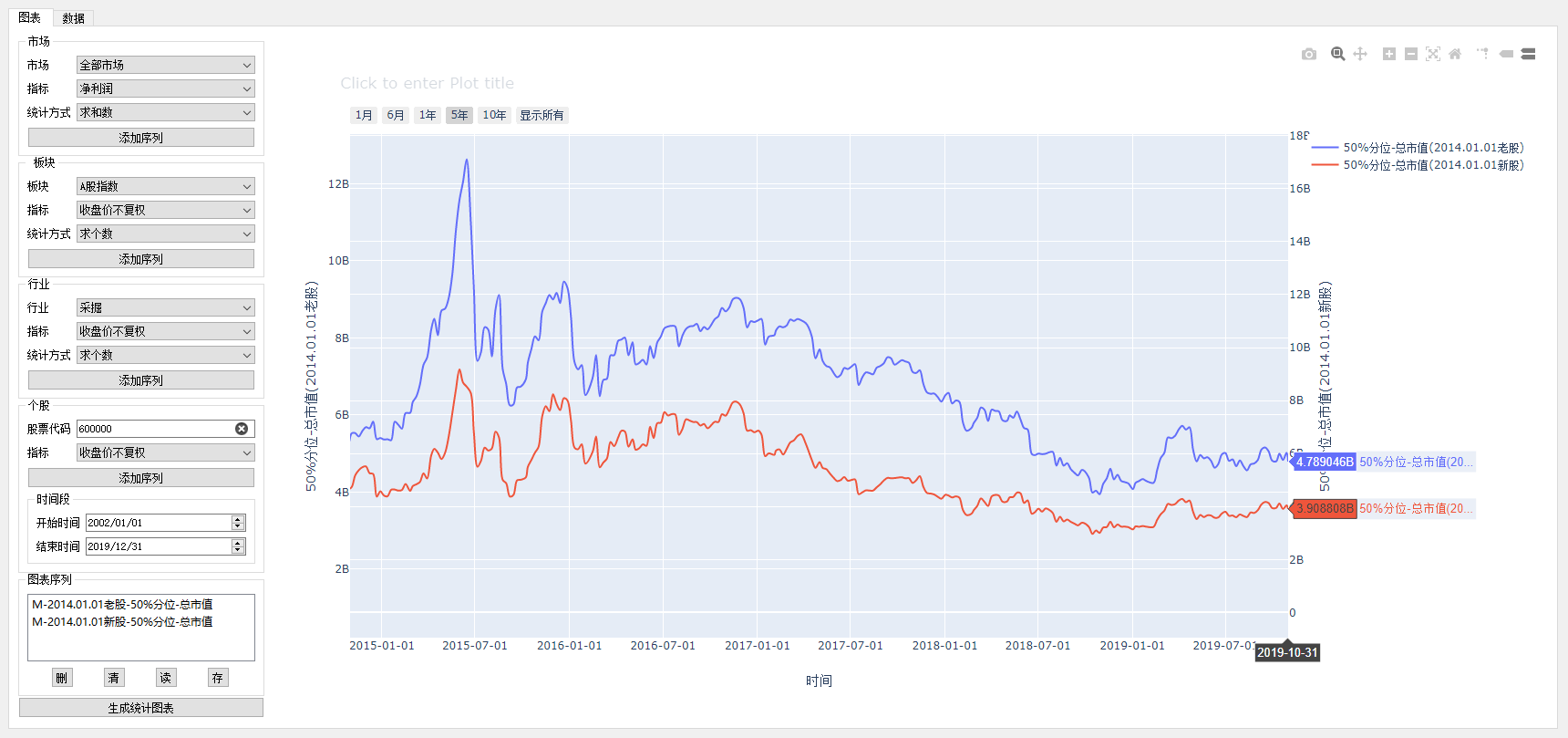Click the Zoom in plus icon
Viewport: 1568px width, 738px height.
pos(1388,55)
